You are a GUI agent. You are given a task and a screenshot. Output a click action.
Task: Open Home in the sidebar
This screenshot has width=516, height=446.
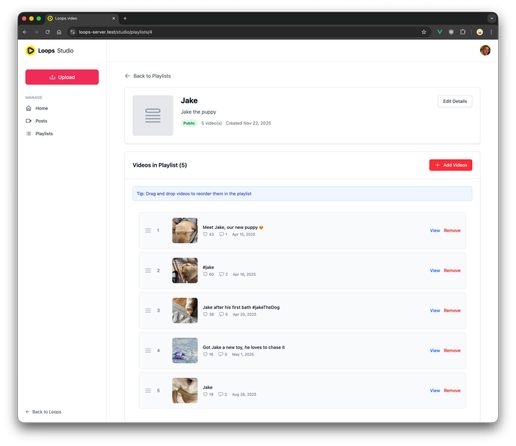click(x=42, y=108)
